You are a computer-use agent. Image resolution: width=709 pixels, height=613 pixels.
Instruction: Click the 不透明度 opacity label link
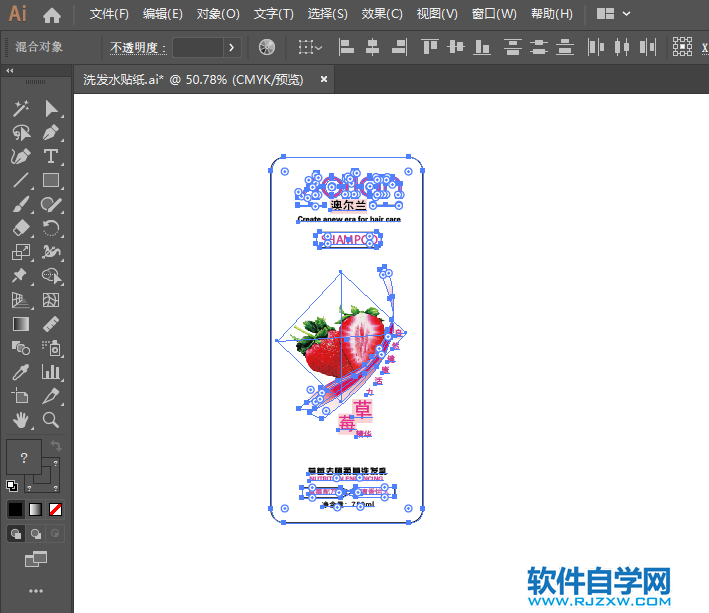[138, 47]
